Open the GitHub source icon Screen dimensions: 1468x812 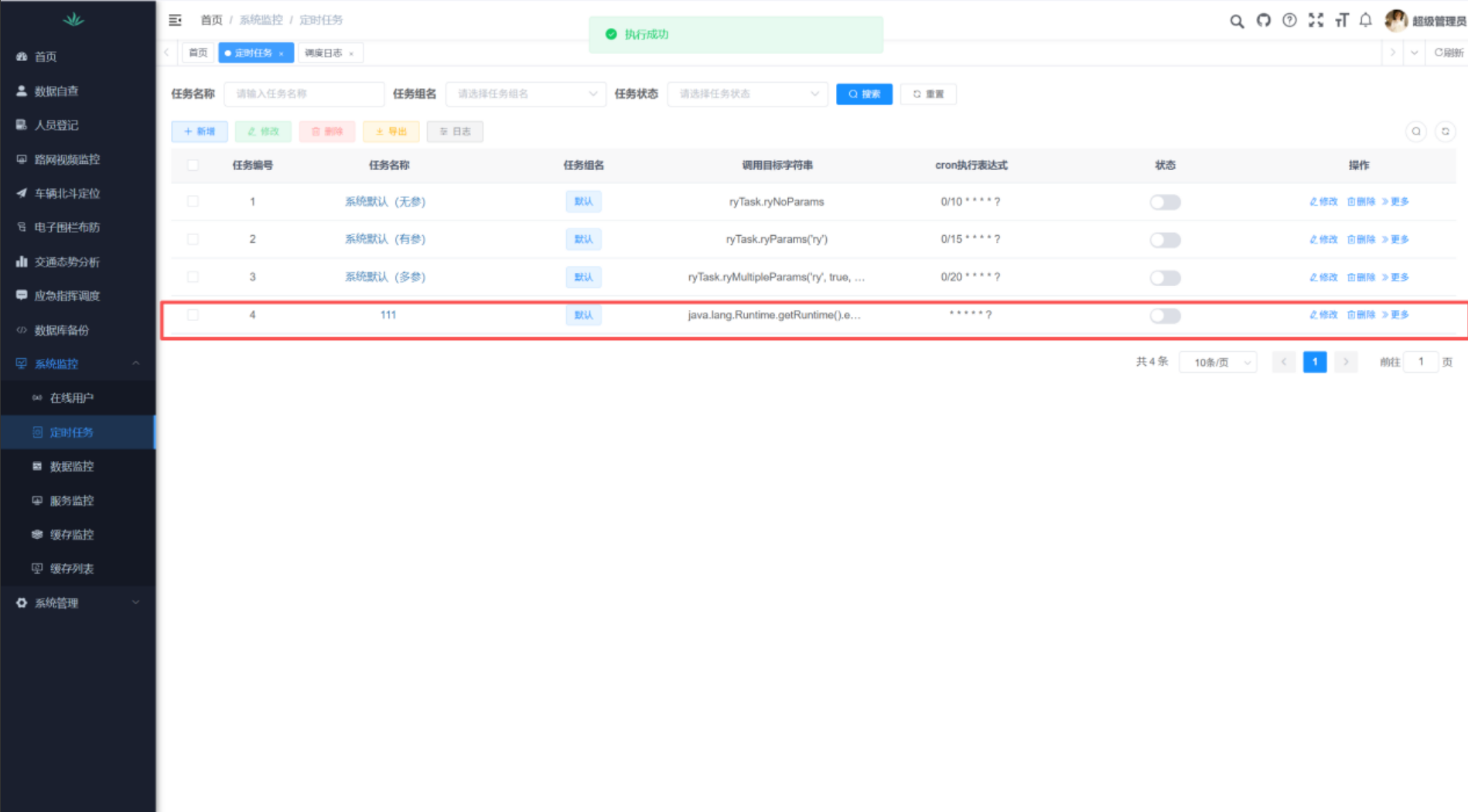1263,21
